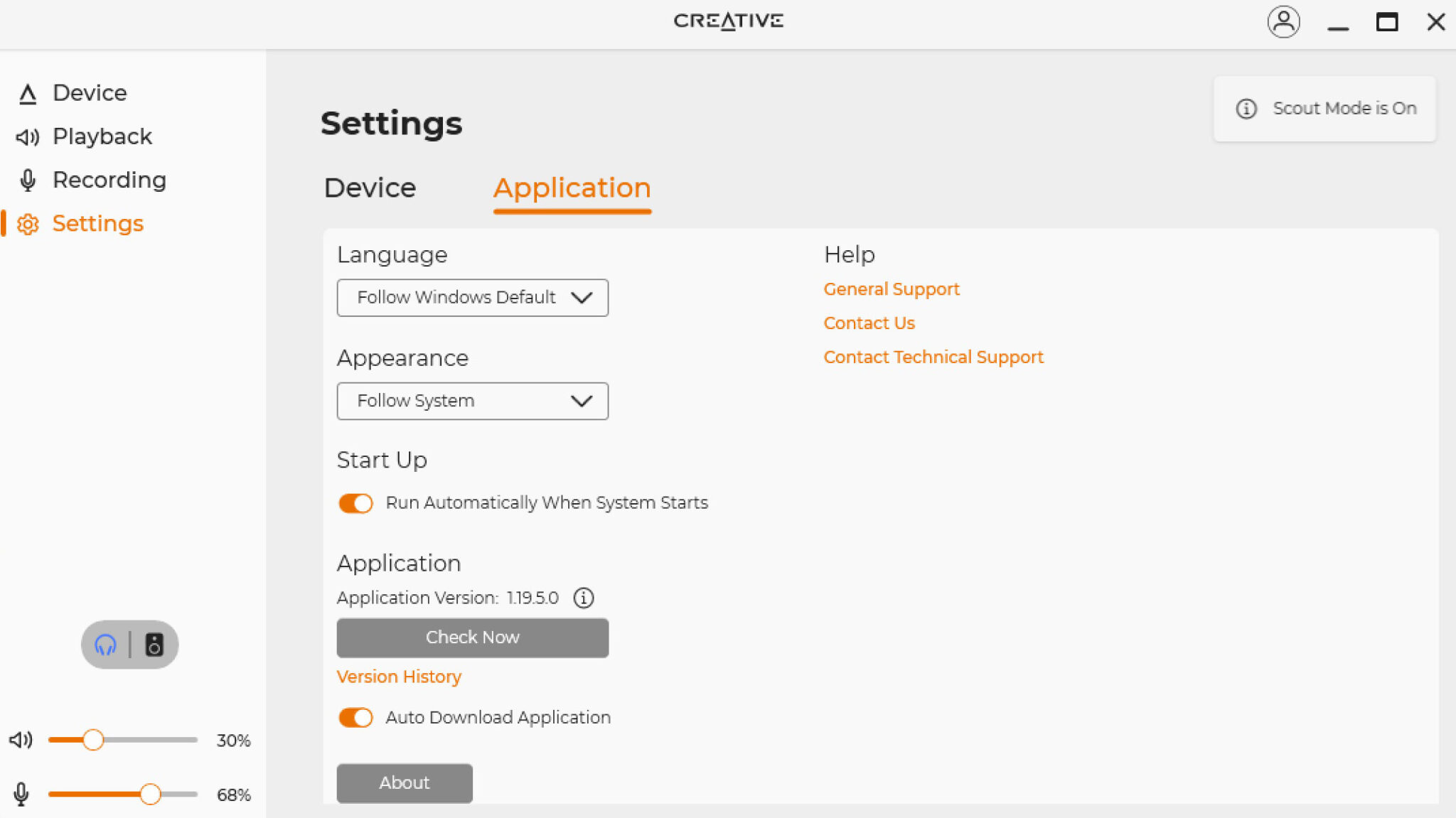Viewport: 1456px width, 818px height.
Task: Click the Scout Mode info icon
Action: 1246,109
